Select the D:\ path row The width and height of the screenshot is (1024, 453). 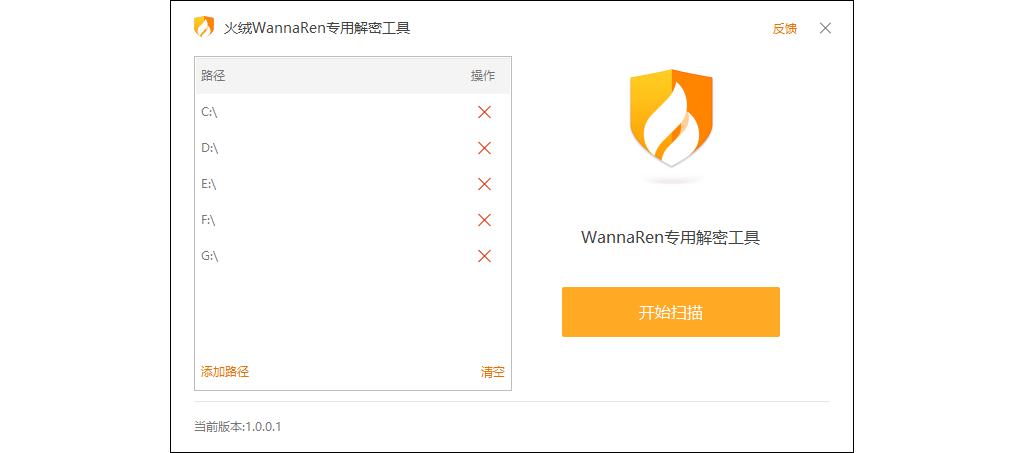coord(353,148)
